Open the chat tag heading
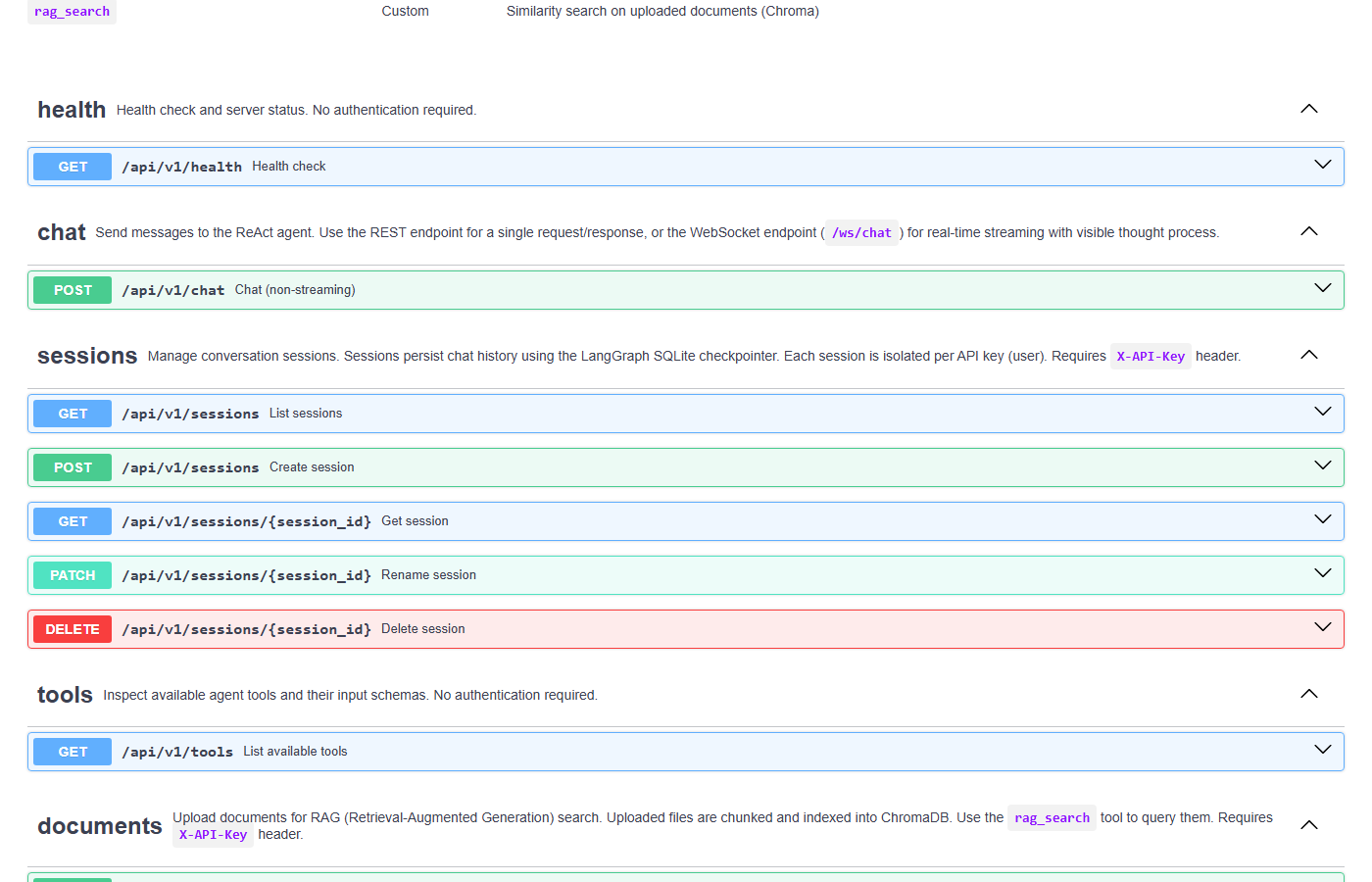The width and height of the screenshot is (1372, 882). (62, 232)
